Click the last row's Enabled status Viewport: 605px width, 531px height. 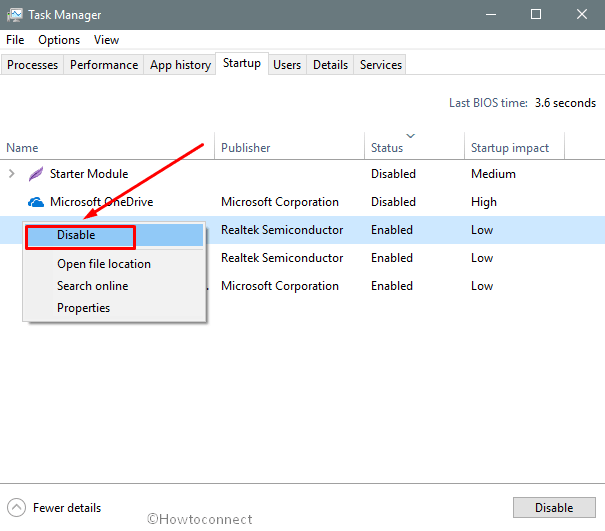[x=392, y=286]
